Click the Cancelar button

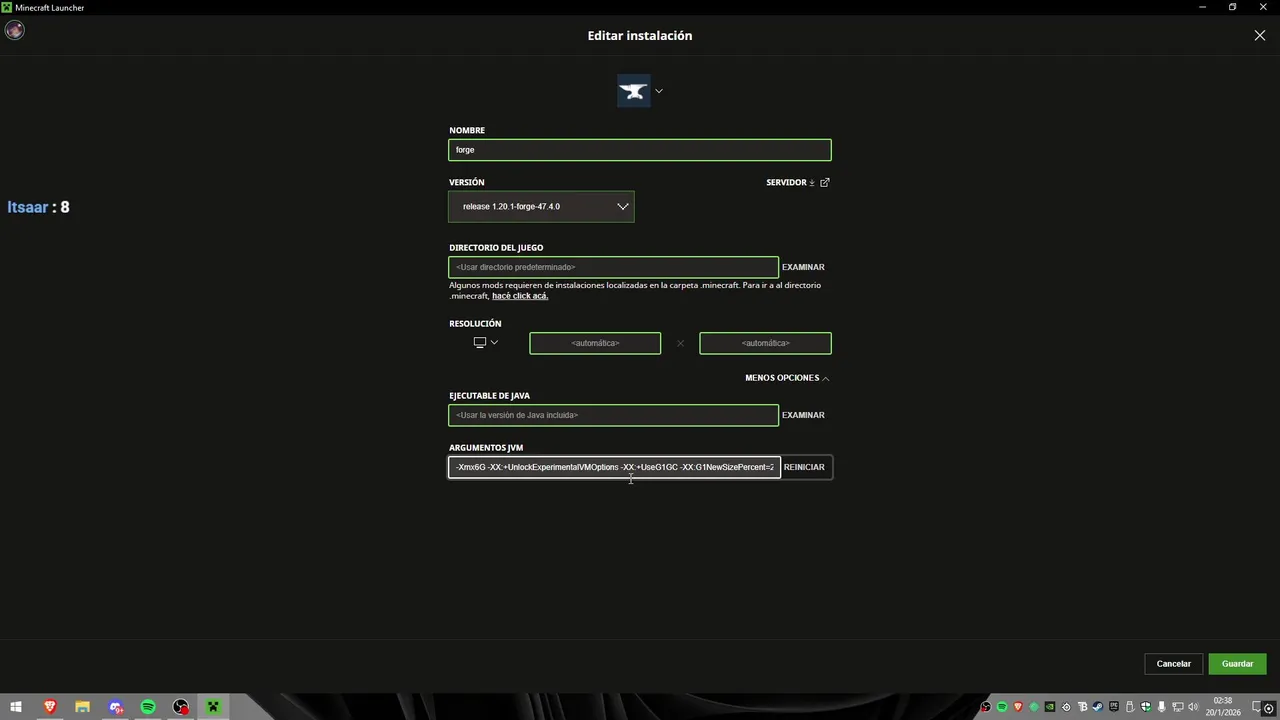click(x=1174, y=664)
